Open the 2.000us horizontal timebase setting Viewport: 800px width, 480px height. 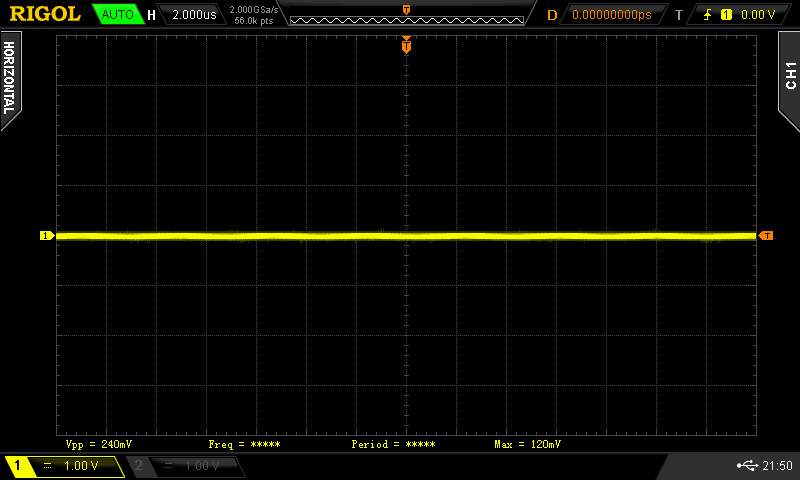click(x=192, y=15)
